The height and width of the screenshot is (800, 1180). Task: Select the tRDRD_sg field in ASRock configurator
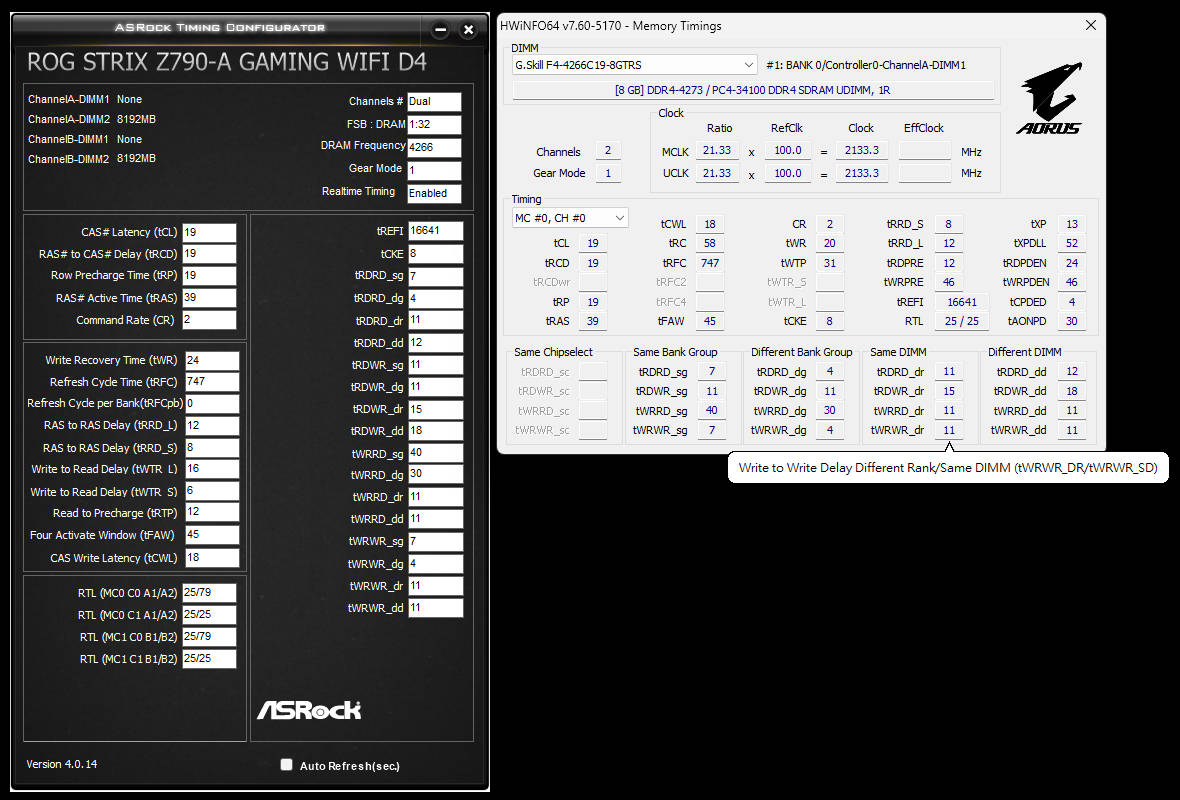click(x=435, y=276)
